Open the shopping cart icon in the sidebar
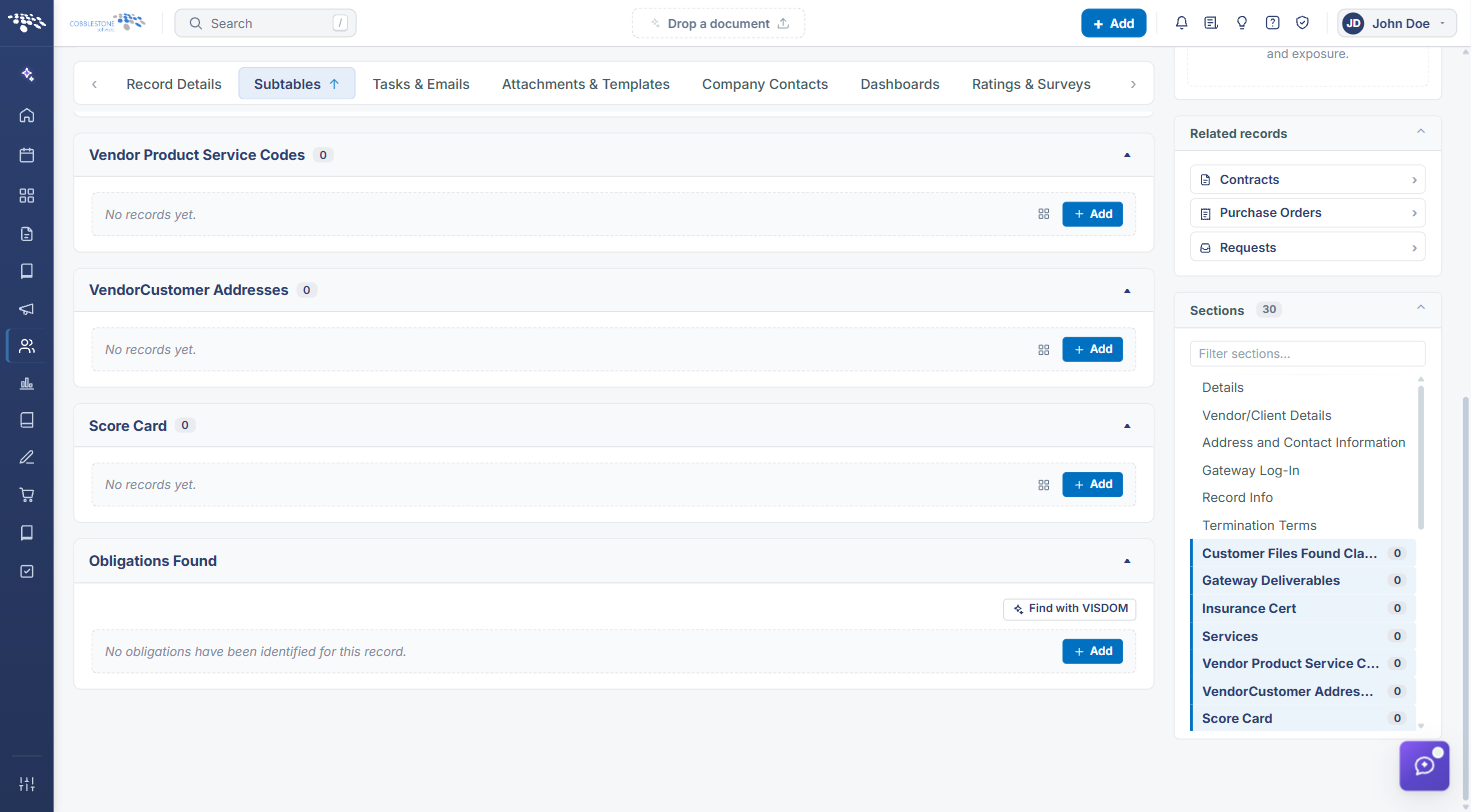 click(x=27, y=495)
